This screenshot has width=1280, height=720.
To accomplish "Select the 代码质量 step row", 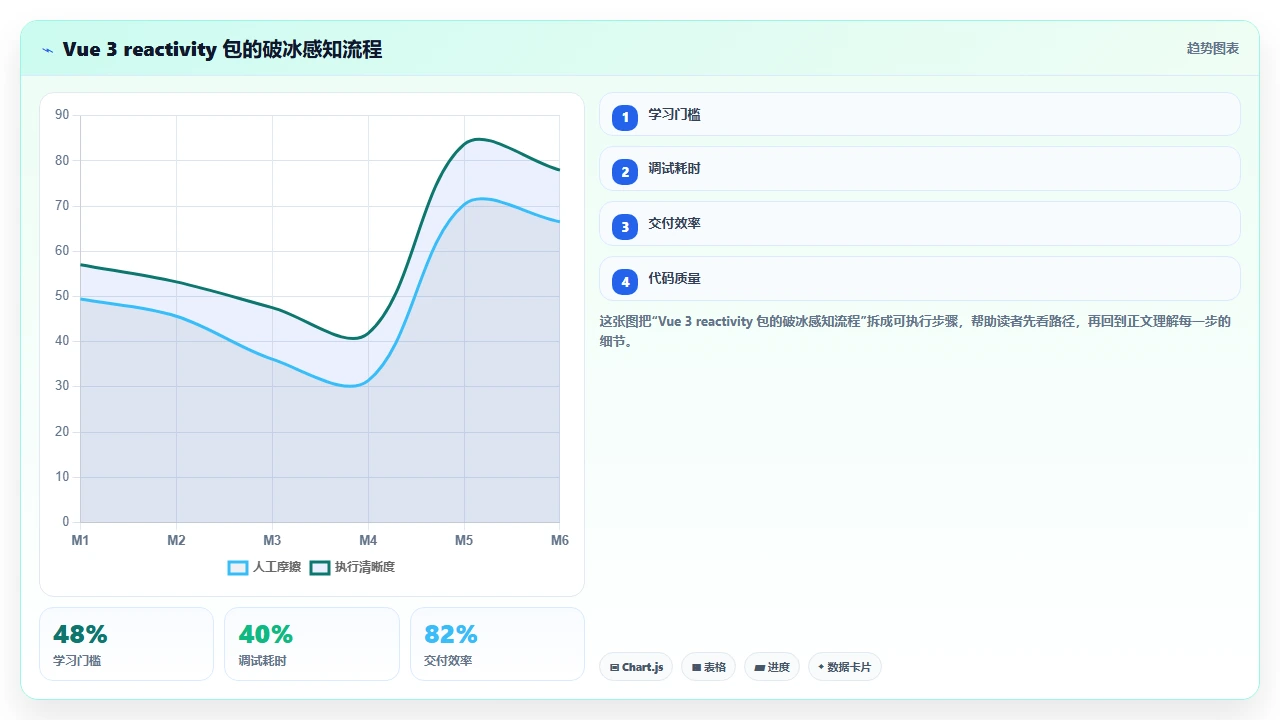I will click(x=919, y=278).
